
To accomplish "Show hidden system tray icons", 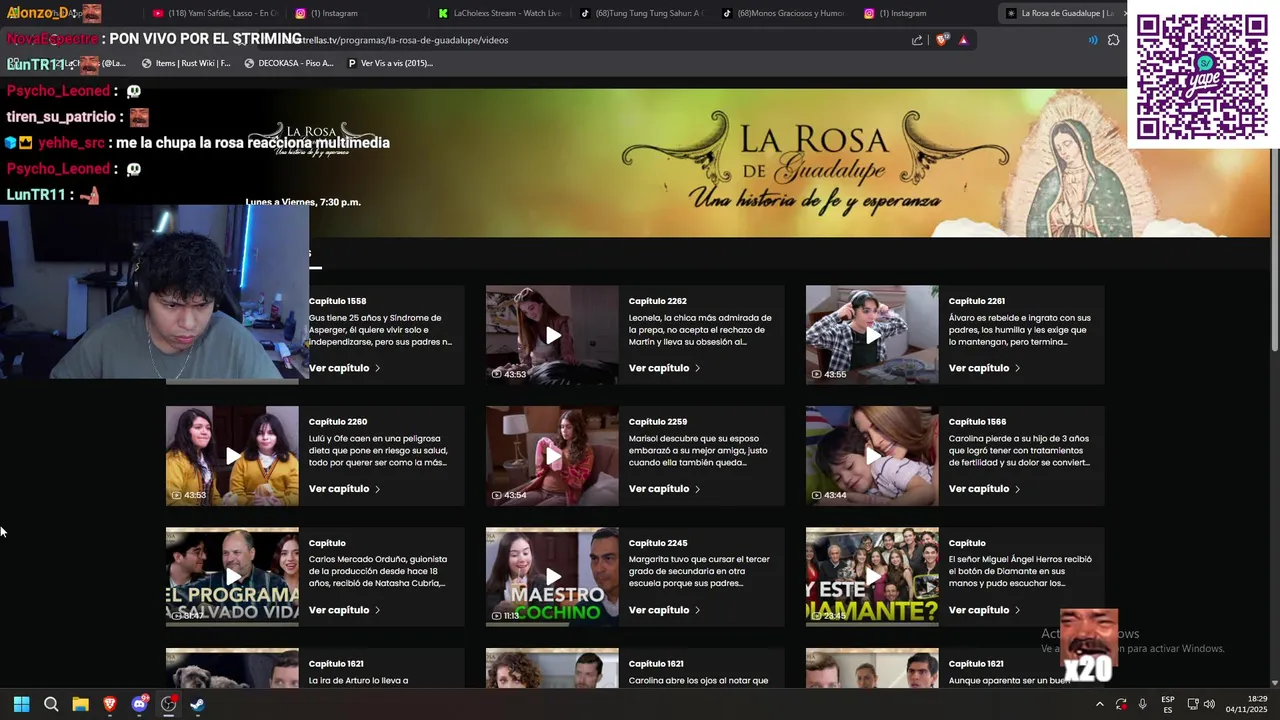I will click(1099, 704).
